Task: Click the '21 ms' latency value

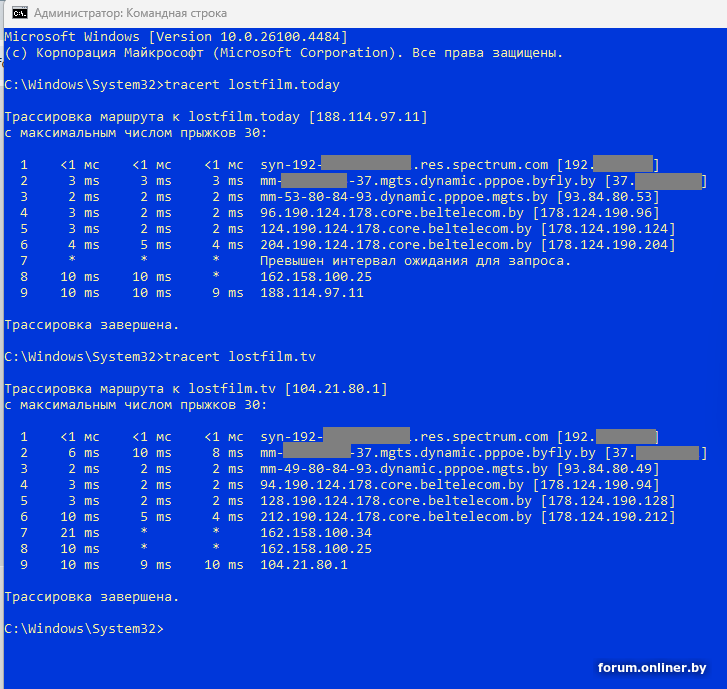Action: click(80, 533)
